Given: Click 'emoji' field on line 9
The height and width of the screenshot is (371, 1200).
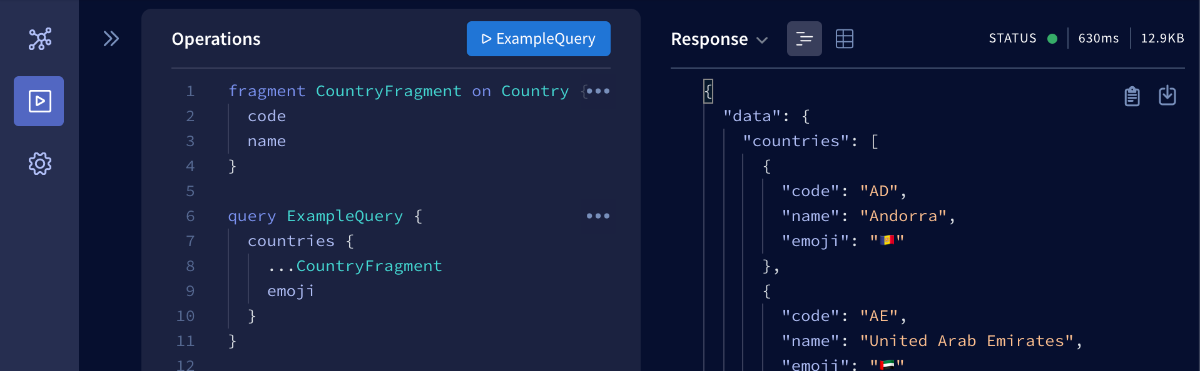Looking at the screenshot, I should tap(291, 291).
